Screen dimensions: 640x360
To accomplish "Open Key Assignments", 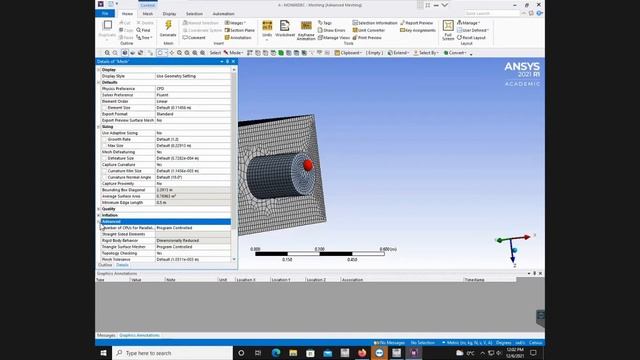I will (x=418, y=30).
